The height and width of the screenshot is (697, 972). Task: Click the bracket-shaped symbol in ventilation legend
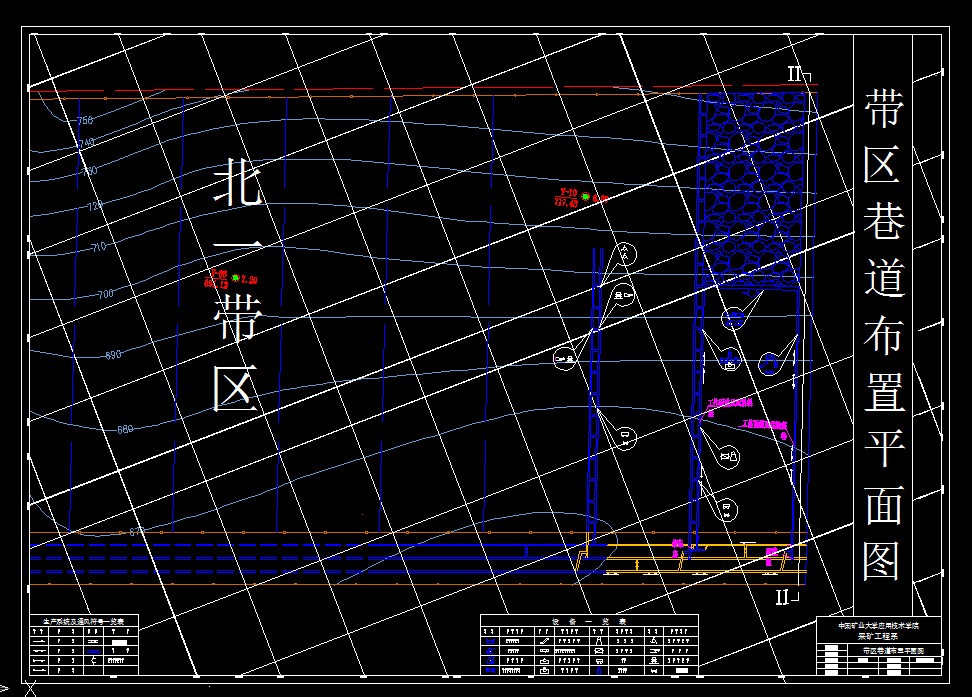[94, 660]
